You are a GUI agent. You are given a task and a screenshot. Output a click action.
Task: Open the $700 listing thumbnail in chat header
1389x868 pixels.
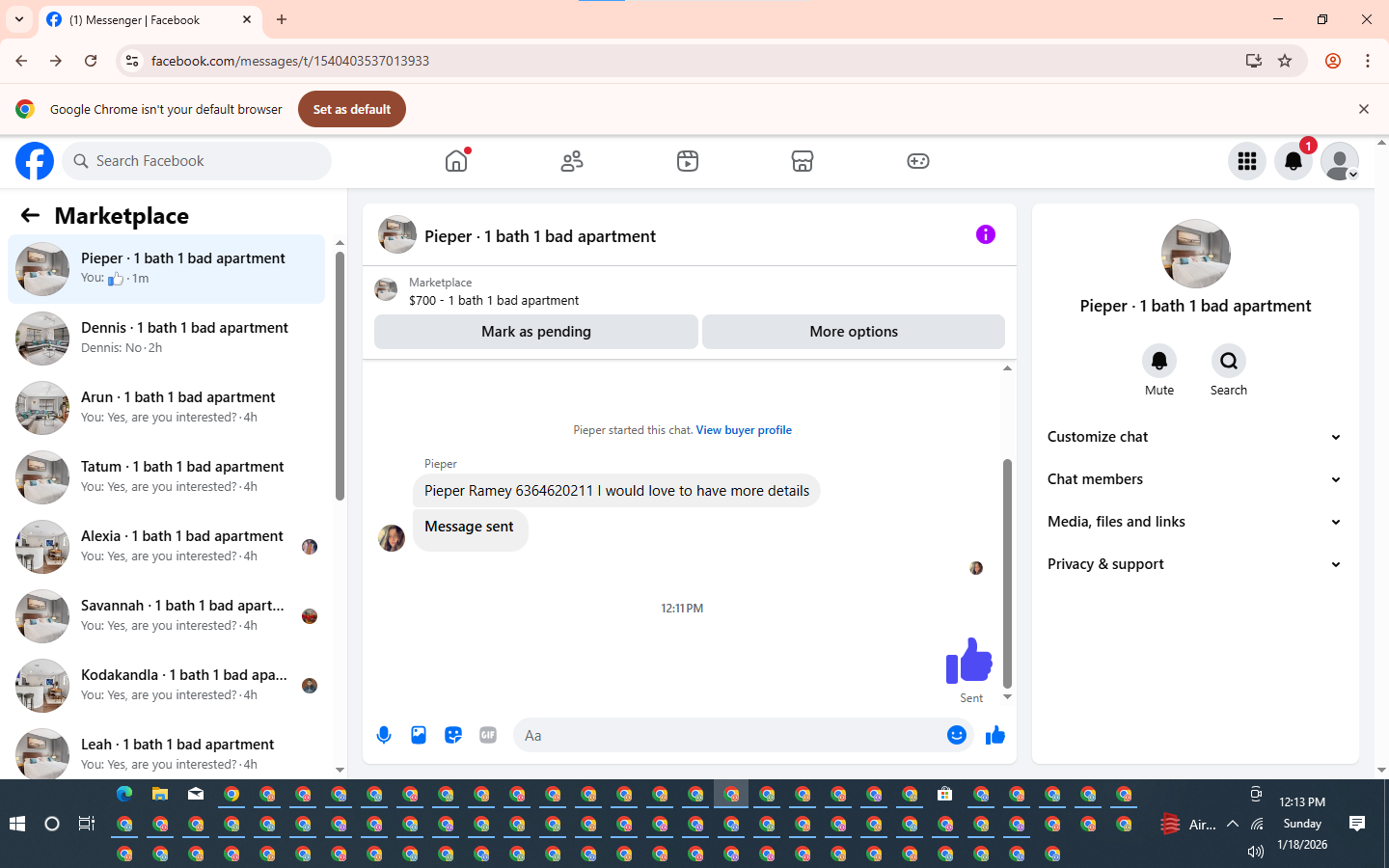(x=386, y=290)
